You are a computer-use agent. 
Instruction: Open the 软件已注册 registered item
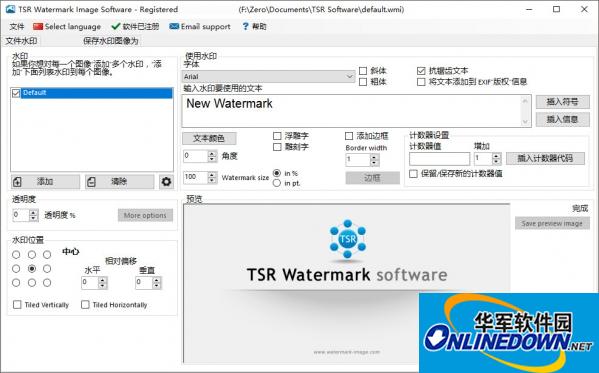click(x=135, y=26)
